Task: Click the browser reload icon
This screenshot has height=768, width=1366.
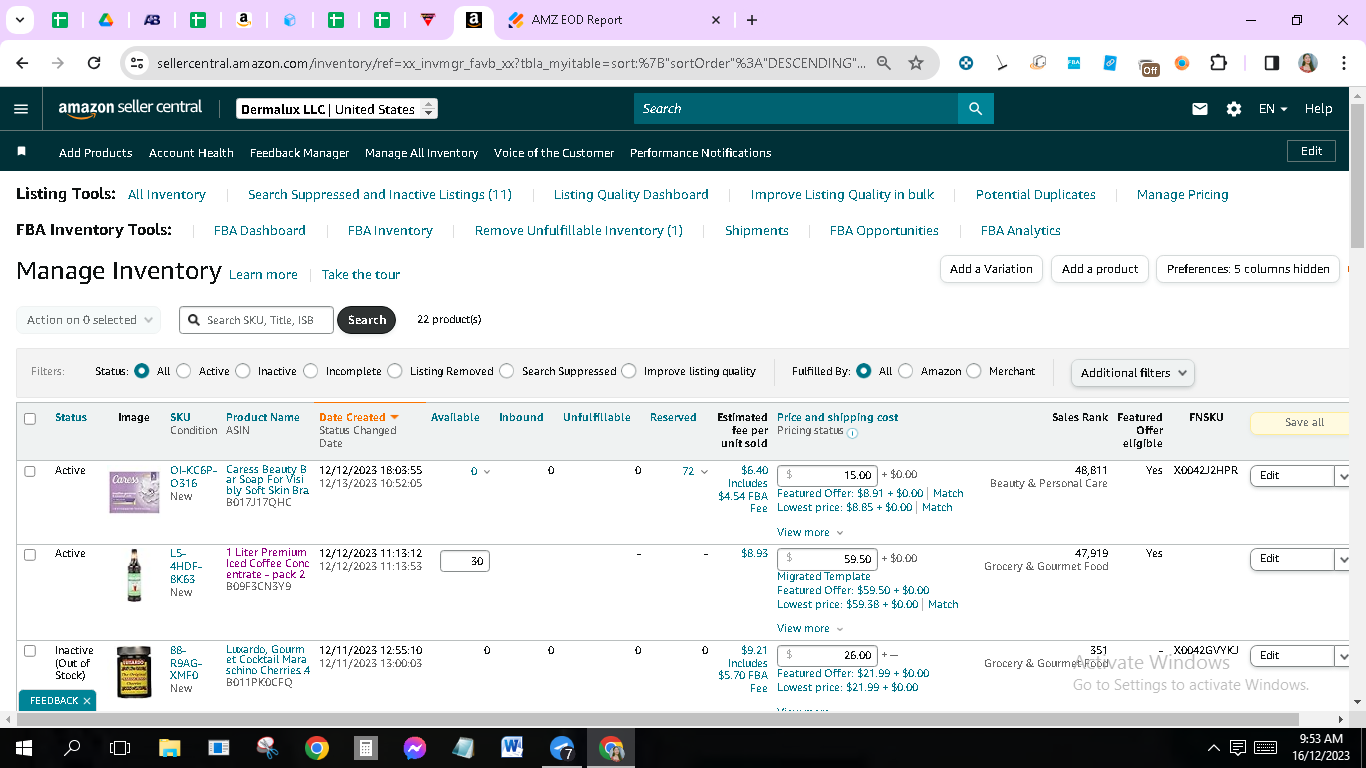Action: [x=94, y=63]
